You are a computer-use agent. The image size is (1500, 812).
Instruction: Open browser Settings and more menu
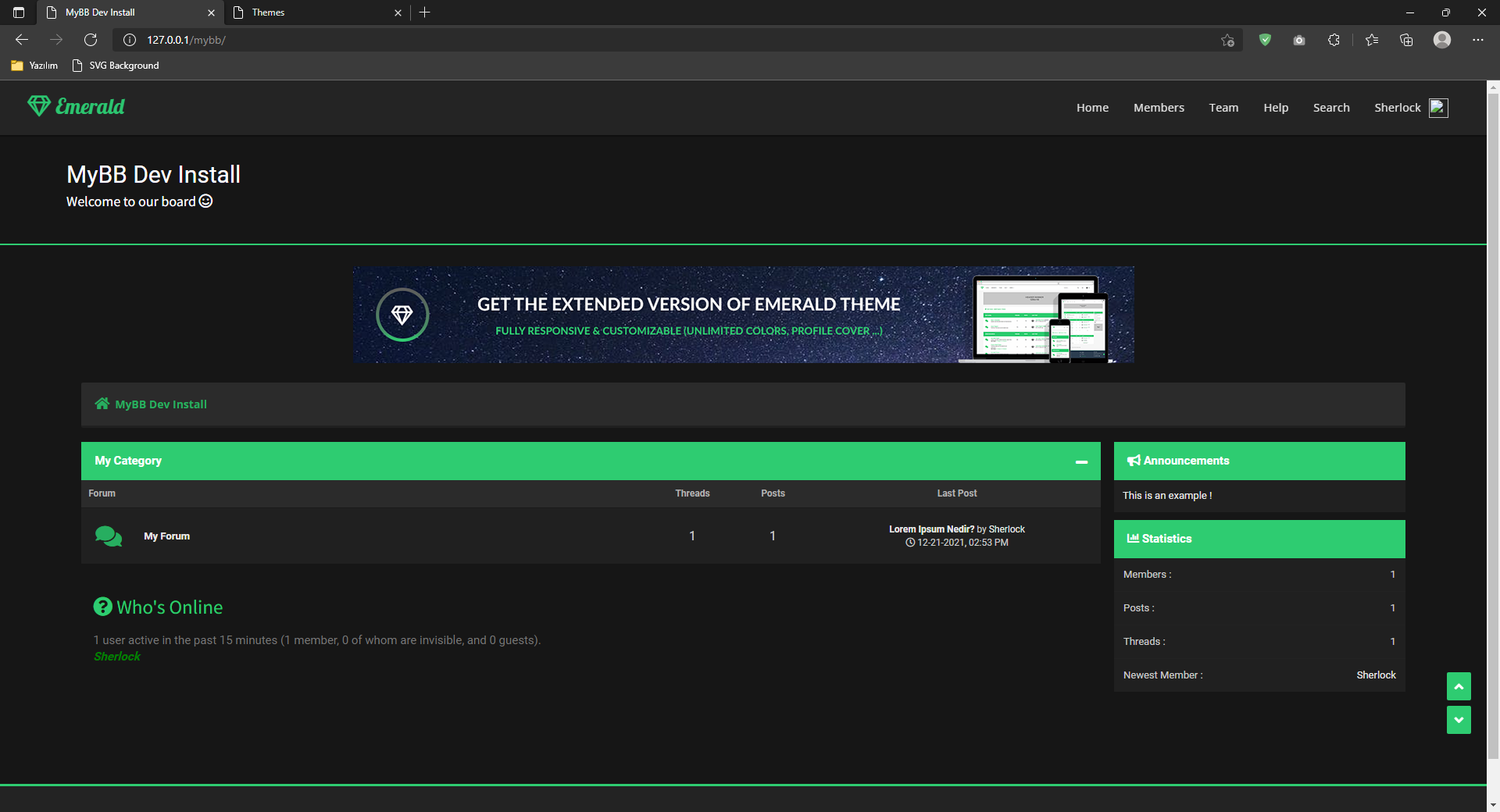click(1478, 40)
